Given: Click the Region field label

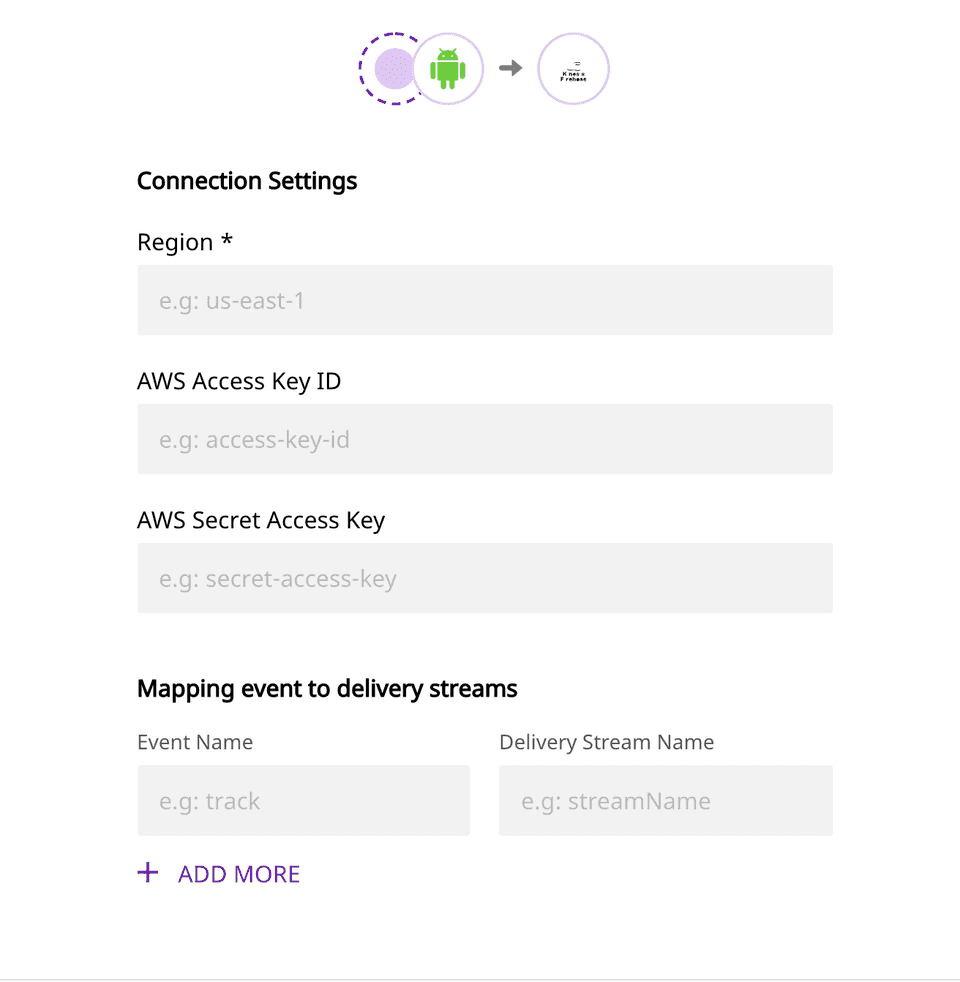Looking at the screenshot, I should [175, 243].
